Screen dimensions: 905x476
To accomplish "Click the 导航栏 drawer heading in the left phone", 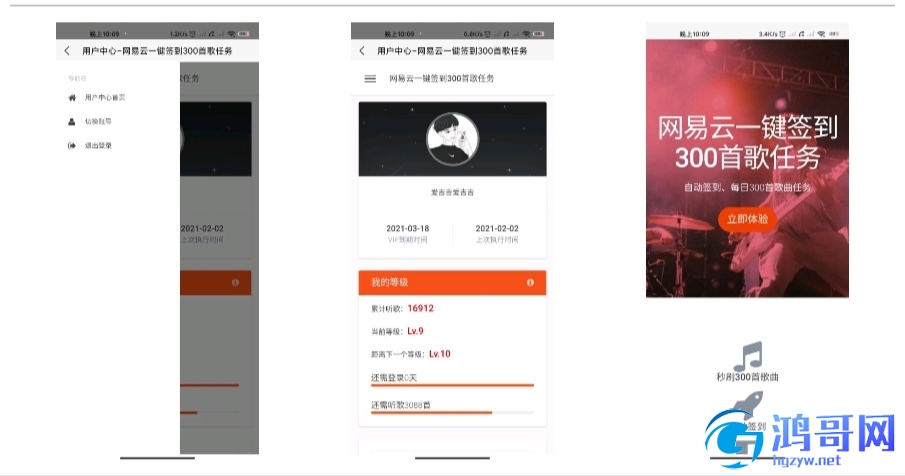I will [x=77, y=78].
